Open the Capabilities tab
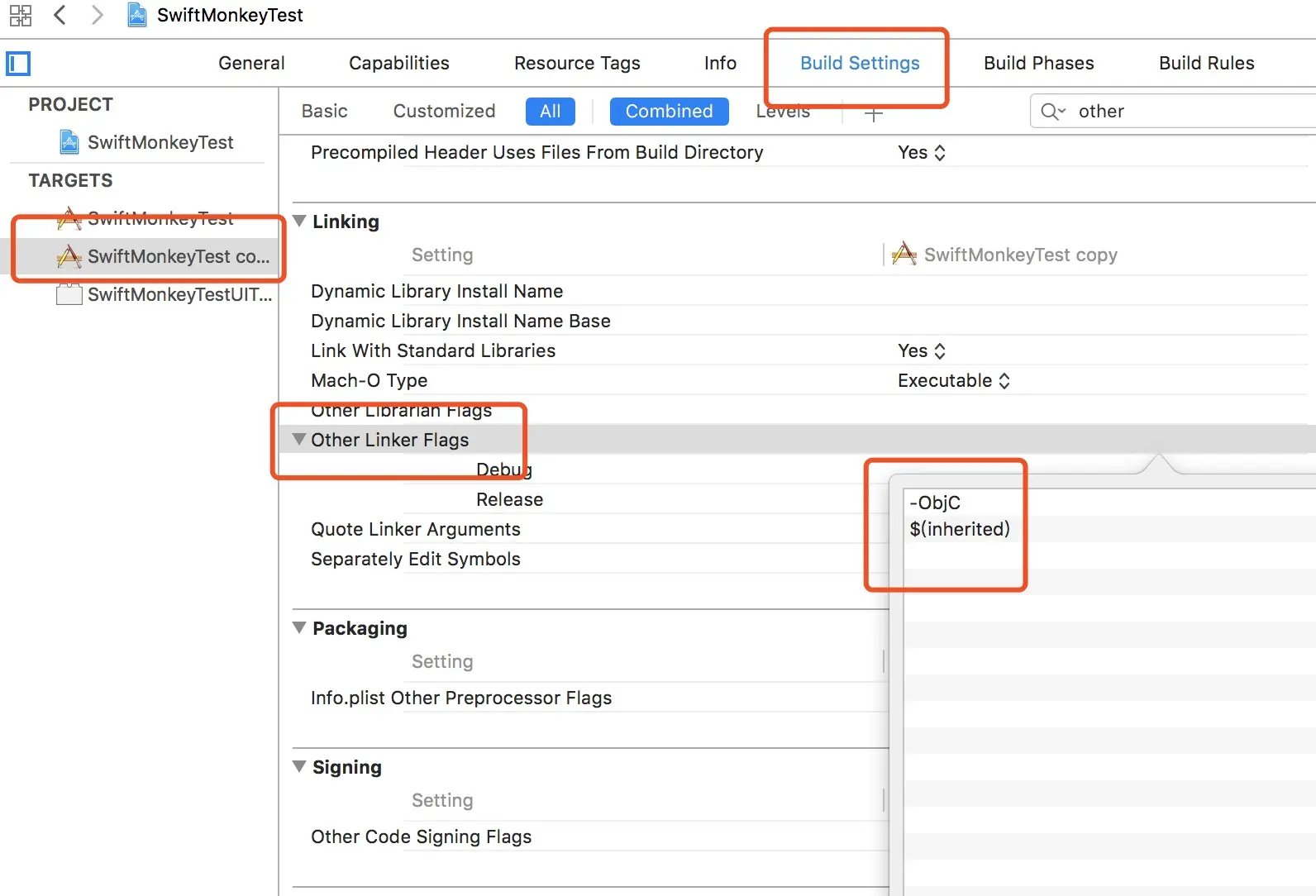 (399, 63)
